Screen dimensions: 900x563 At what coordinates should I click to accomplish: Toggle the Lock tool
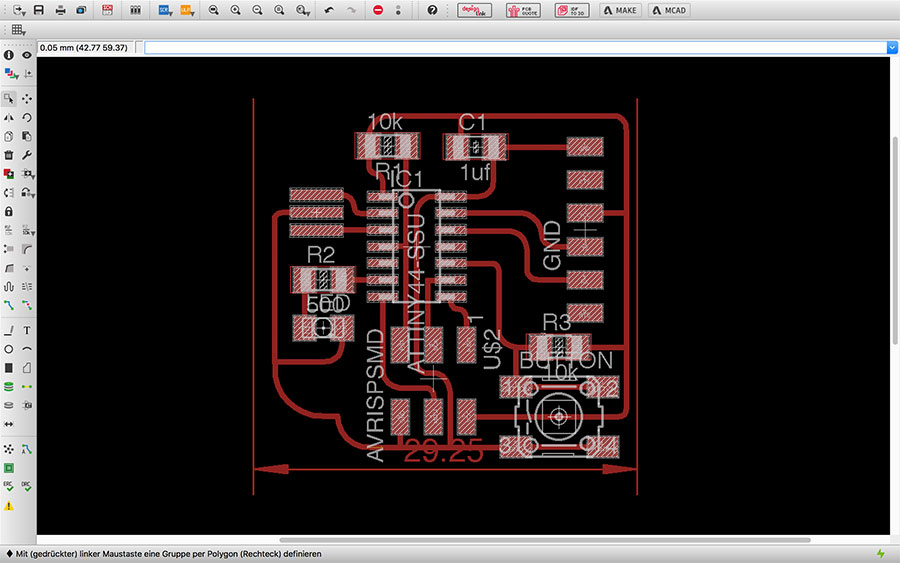pyautogui.click(x=9, y=212)
